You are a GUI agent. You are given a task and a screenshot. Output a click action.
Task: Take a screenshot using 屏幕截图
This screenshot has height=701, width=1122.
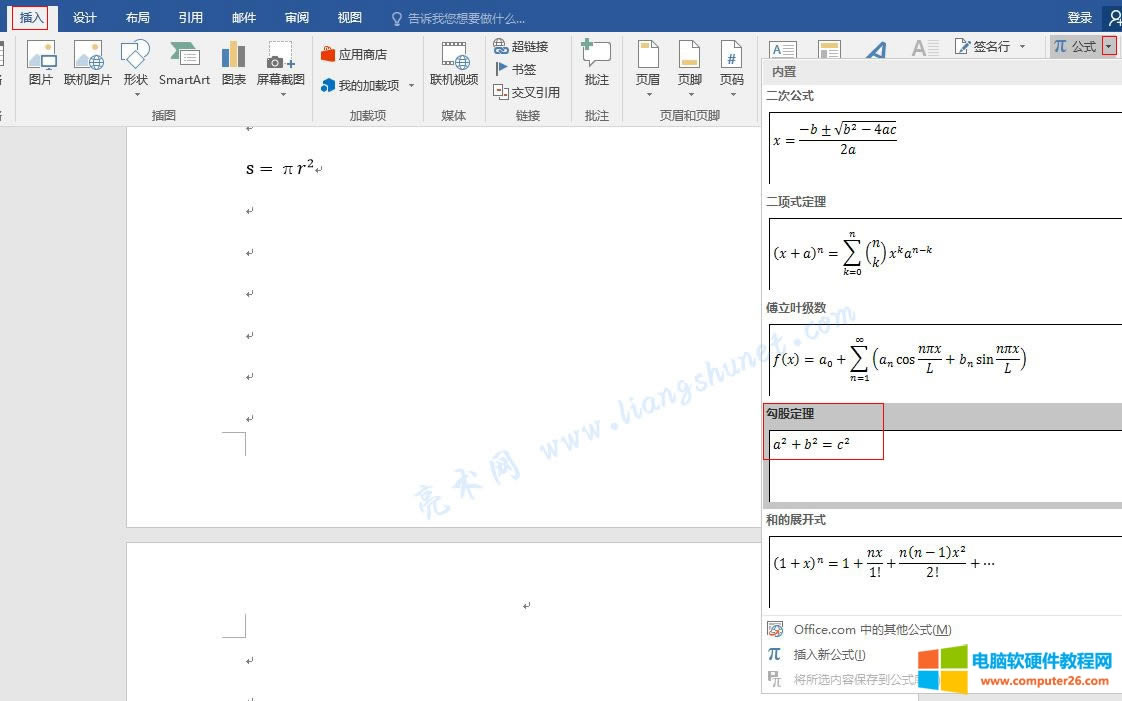tap(280, 63)
